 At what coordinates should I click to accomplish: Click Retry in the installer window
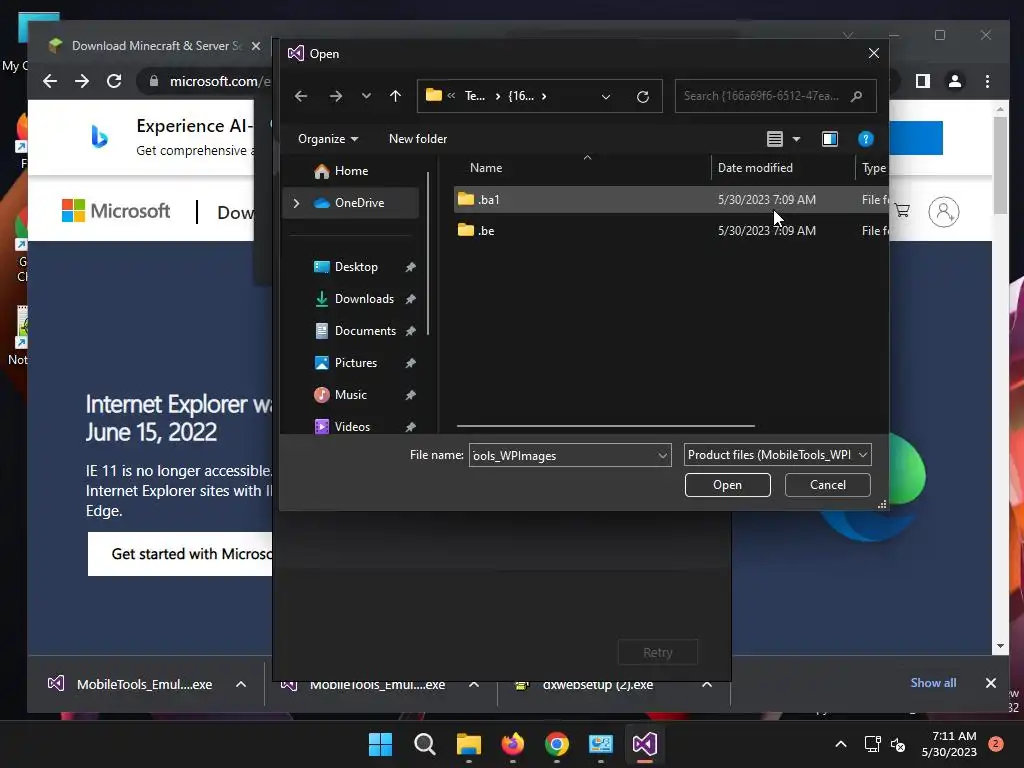pyautogui.click(x=658, y=652)
